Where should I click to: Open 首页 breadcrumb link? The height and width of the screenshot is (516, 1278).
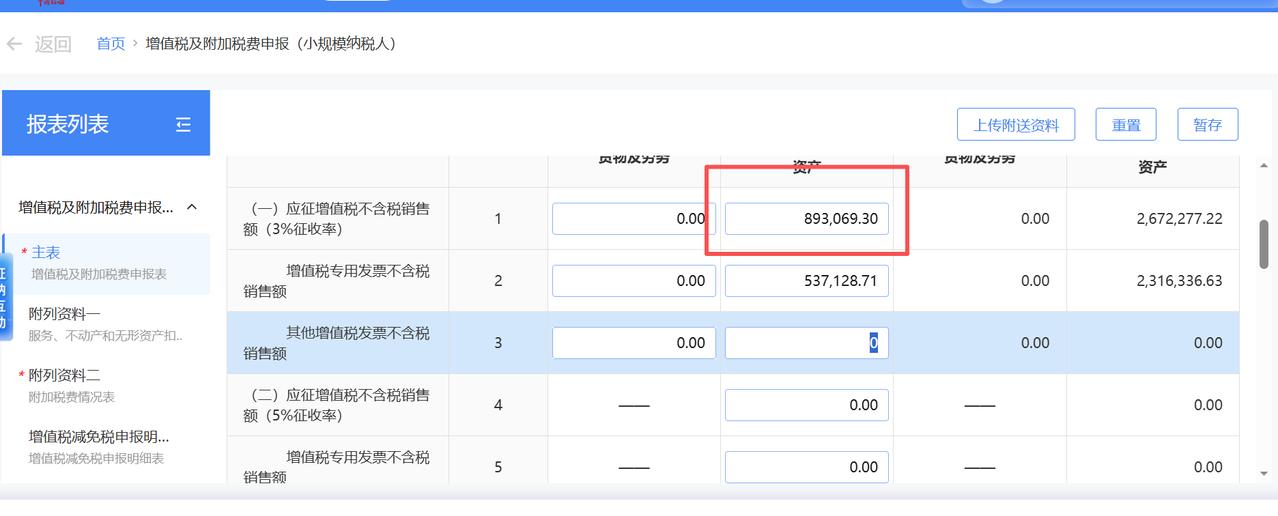111,43
